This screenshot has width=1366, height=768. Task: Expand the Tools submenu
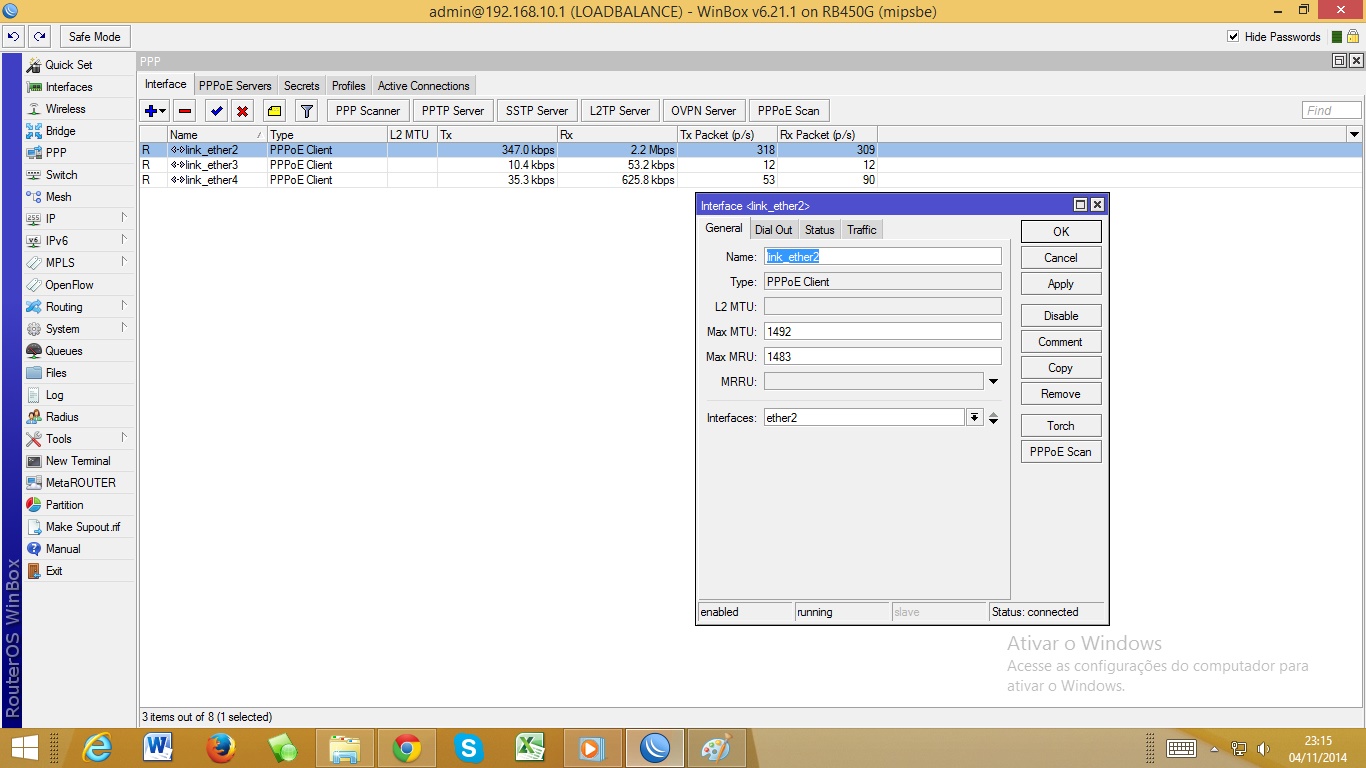(125, 438)
